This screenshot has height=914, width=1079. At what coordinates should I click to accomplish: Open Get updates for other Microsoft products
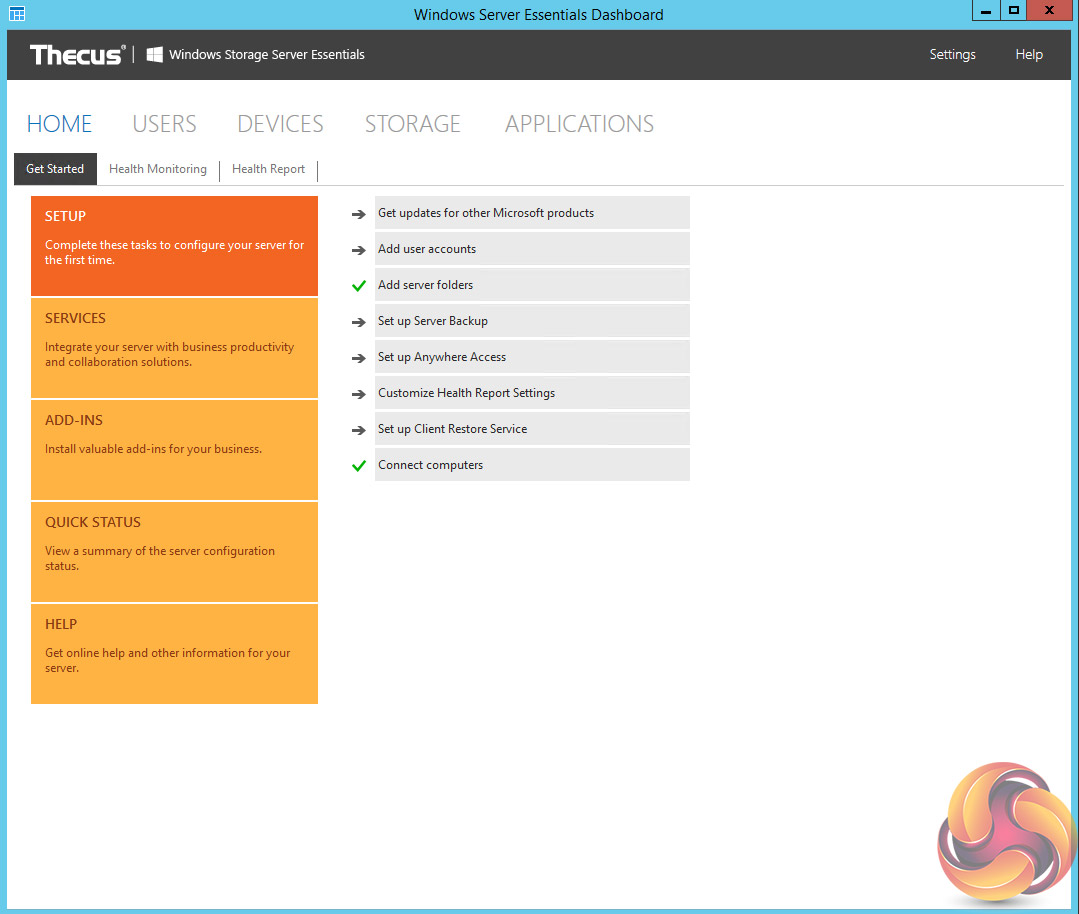532,213
